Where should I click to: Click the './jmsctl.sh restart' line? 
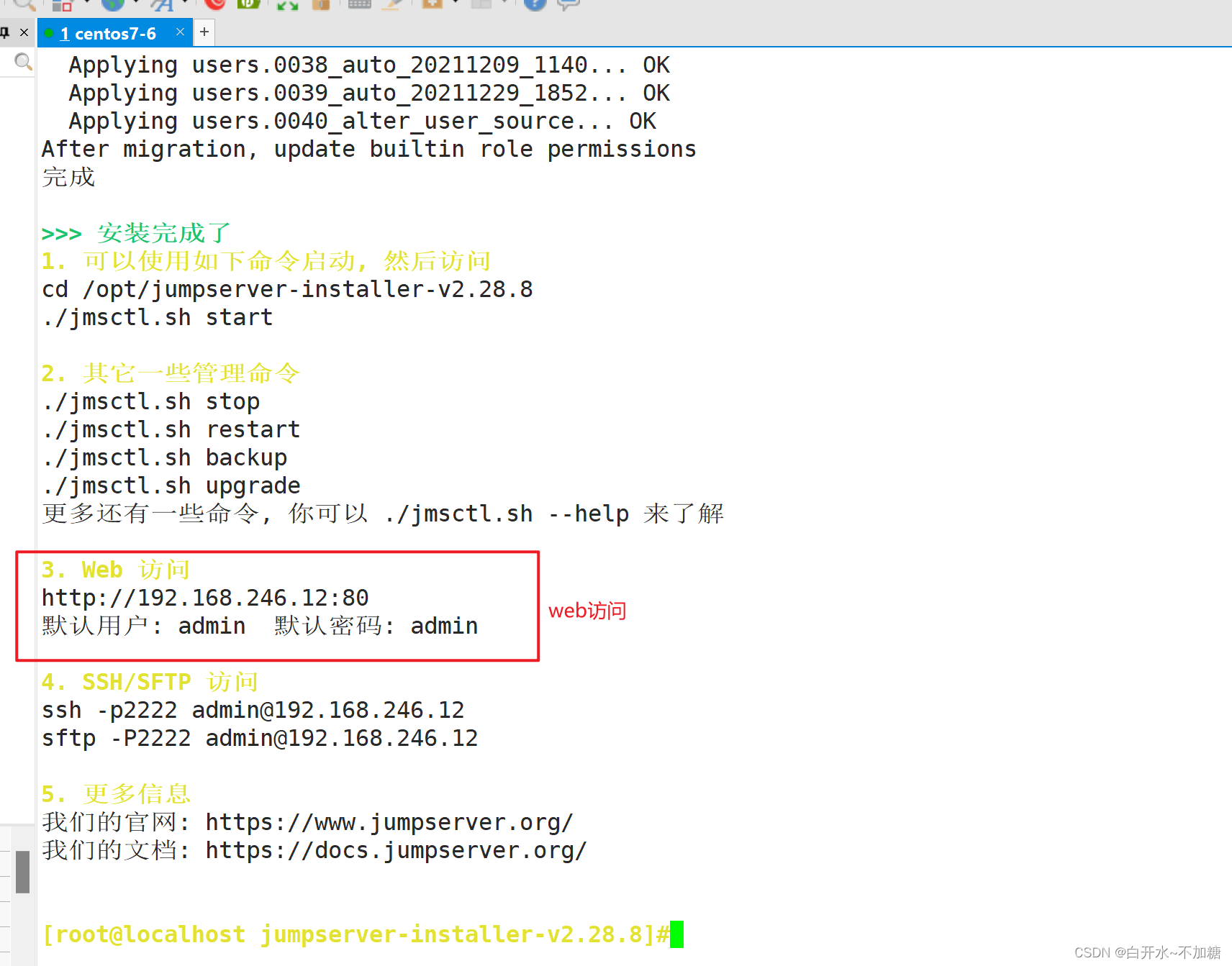coord(171,429)
